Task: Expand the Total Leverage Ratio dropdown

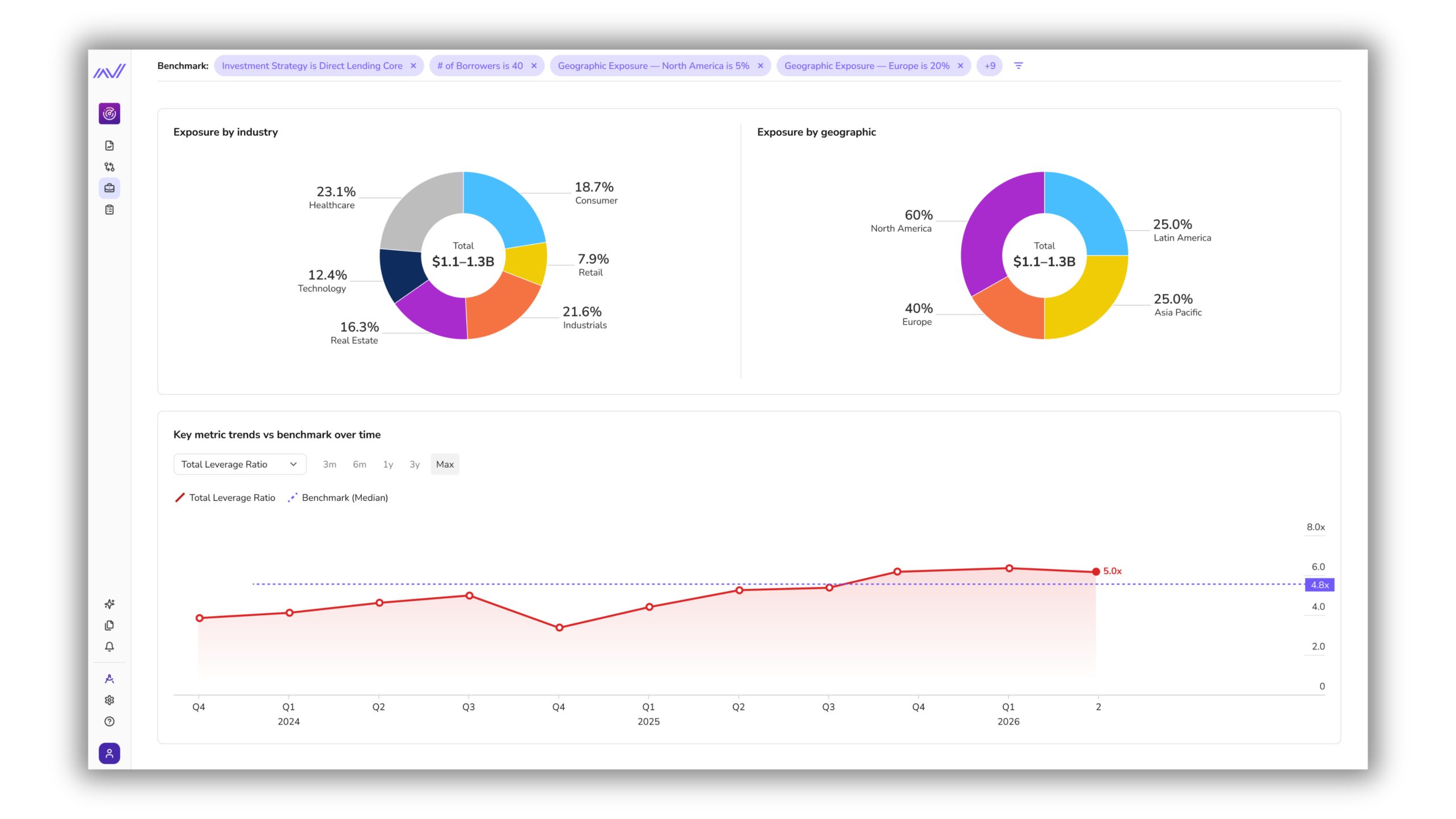Action: (239, 465)
